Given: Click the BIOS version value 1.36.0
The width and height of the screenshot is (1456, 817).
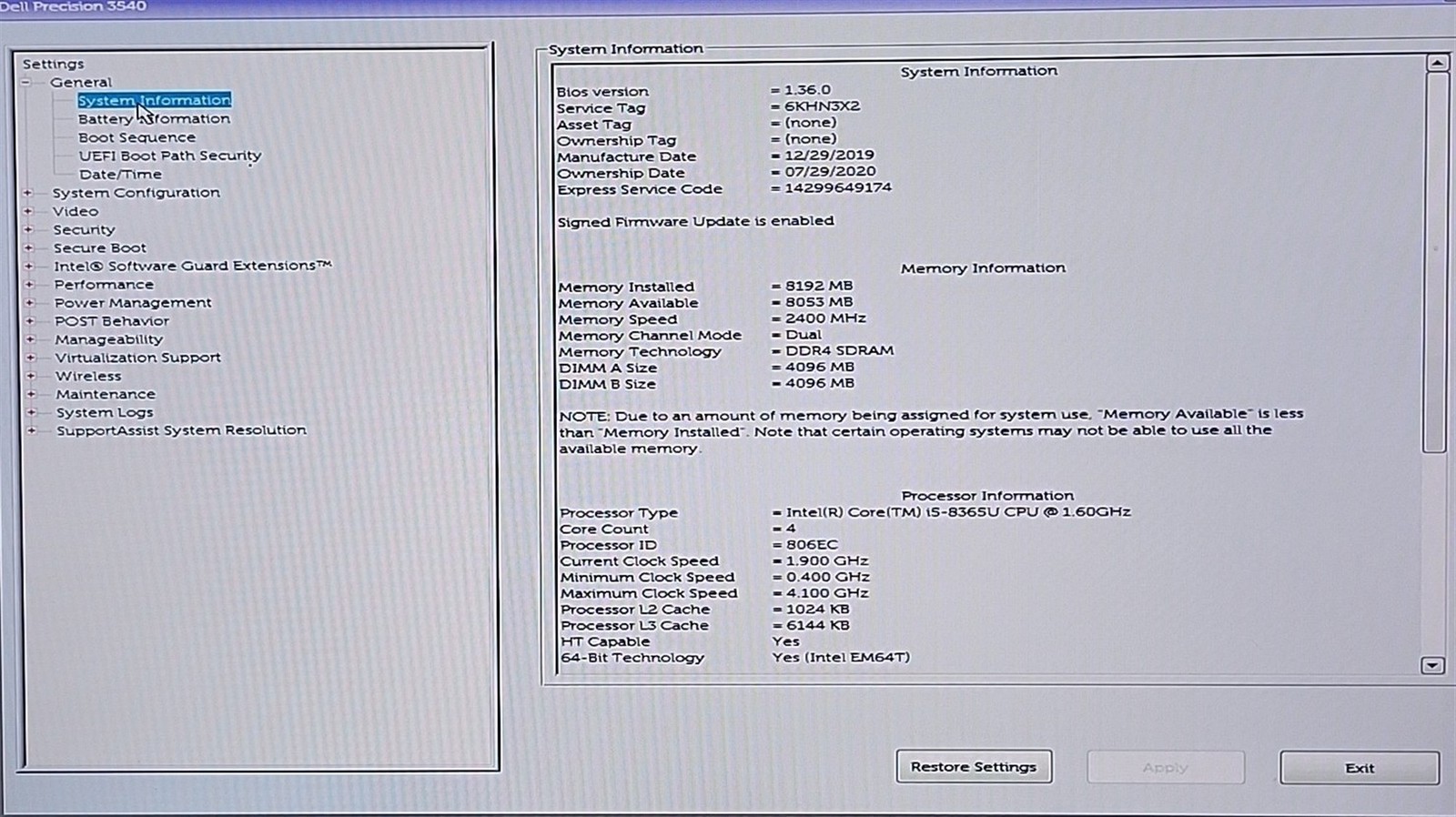Looking at the screenshot, I should point(807,90).
